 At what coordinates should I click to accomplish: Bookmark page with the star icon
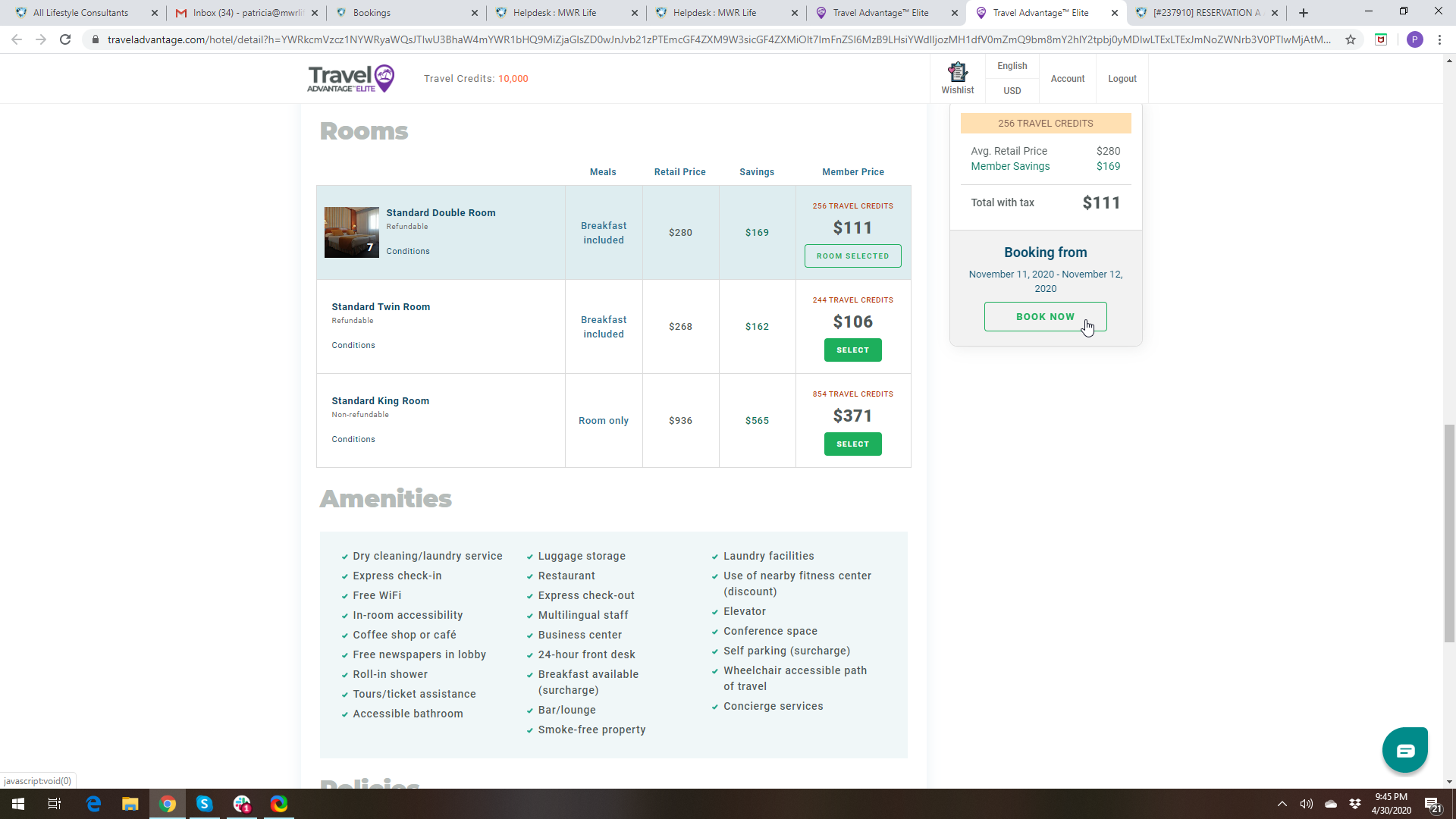[x=1351, y=39]
